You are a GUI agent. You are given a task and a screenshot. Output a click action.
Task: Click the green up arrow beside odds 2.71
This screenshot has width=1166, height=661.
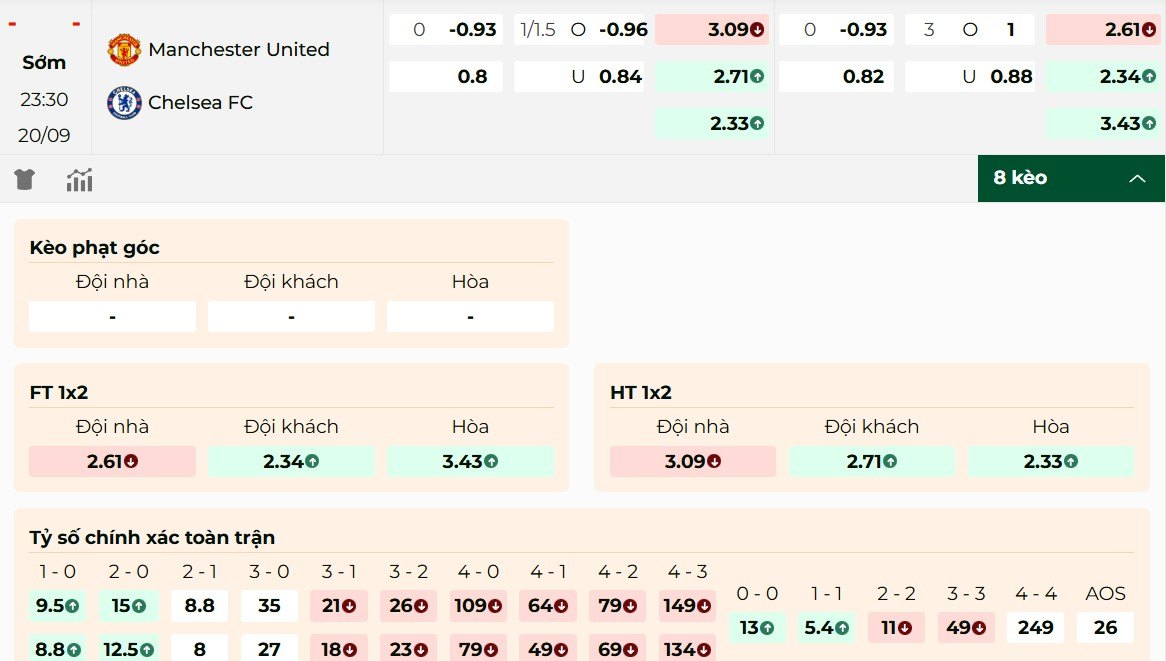[x=757, y=75]
